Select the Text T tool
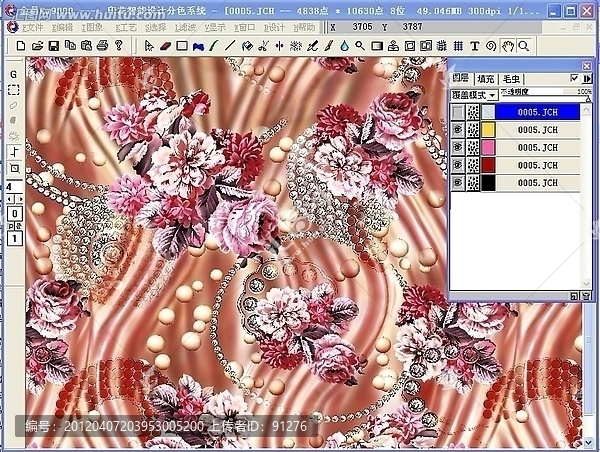This screenshot has width=600, height=452. point(474,46)
